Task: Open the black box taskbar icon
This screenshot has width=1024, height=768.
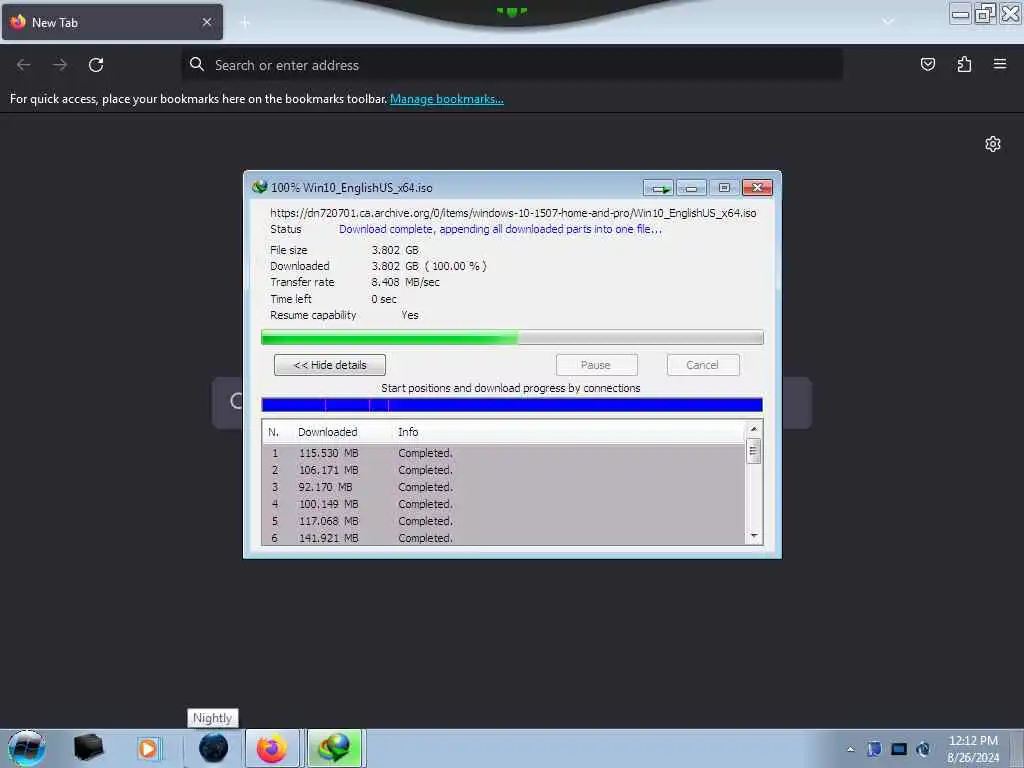Action: click(89, 748)
